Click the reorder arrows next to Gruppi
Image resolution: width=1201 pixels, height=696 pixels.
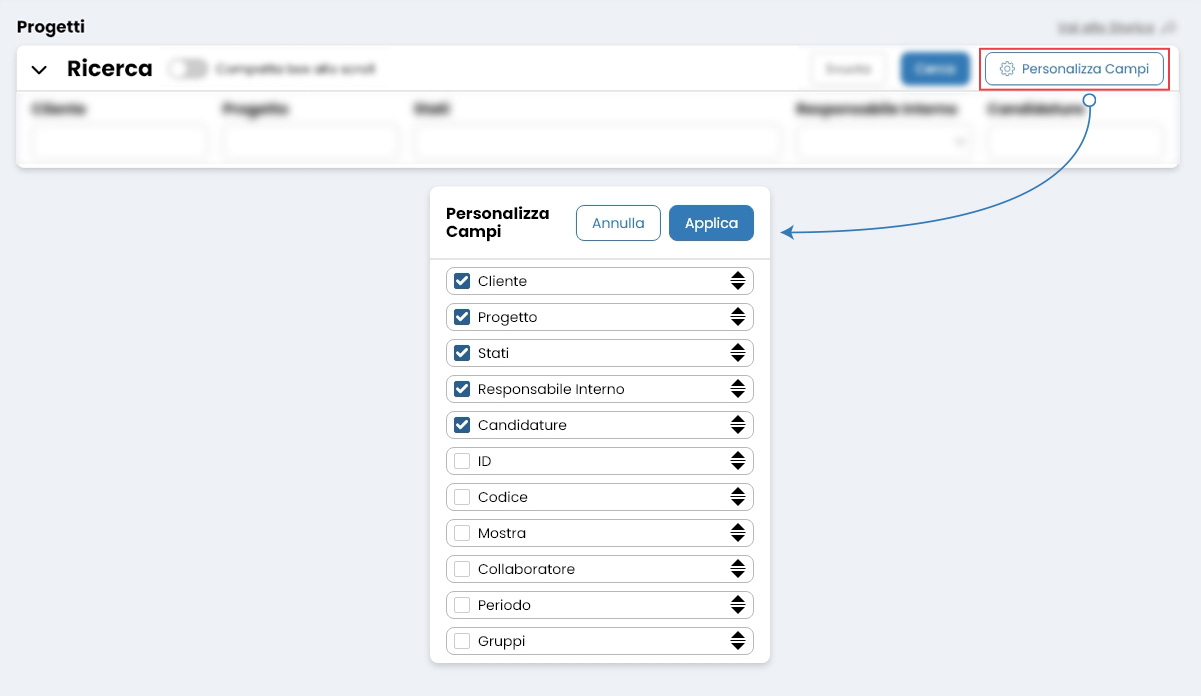pyautogui.click(x=738, y=641)
